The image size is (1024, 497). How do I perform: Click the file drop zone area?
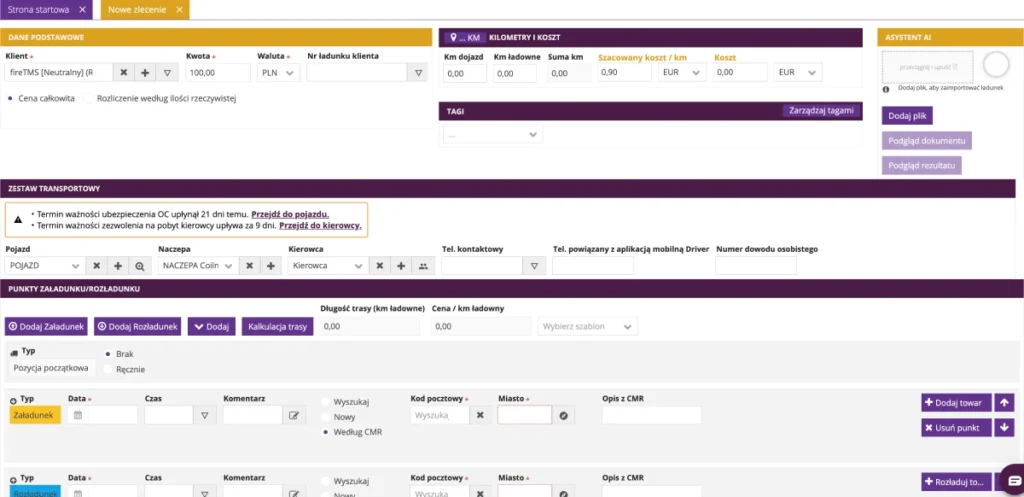click(927, 67)
